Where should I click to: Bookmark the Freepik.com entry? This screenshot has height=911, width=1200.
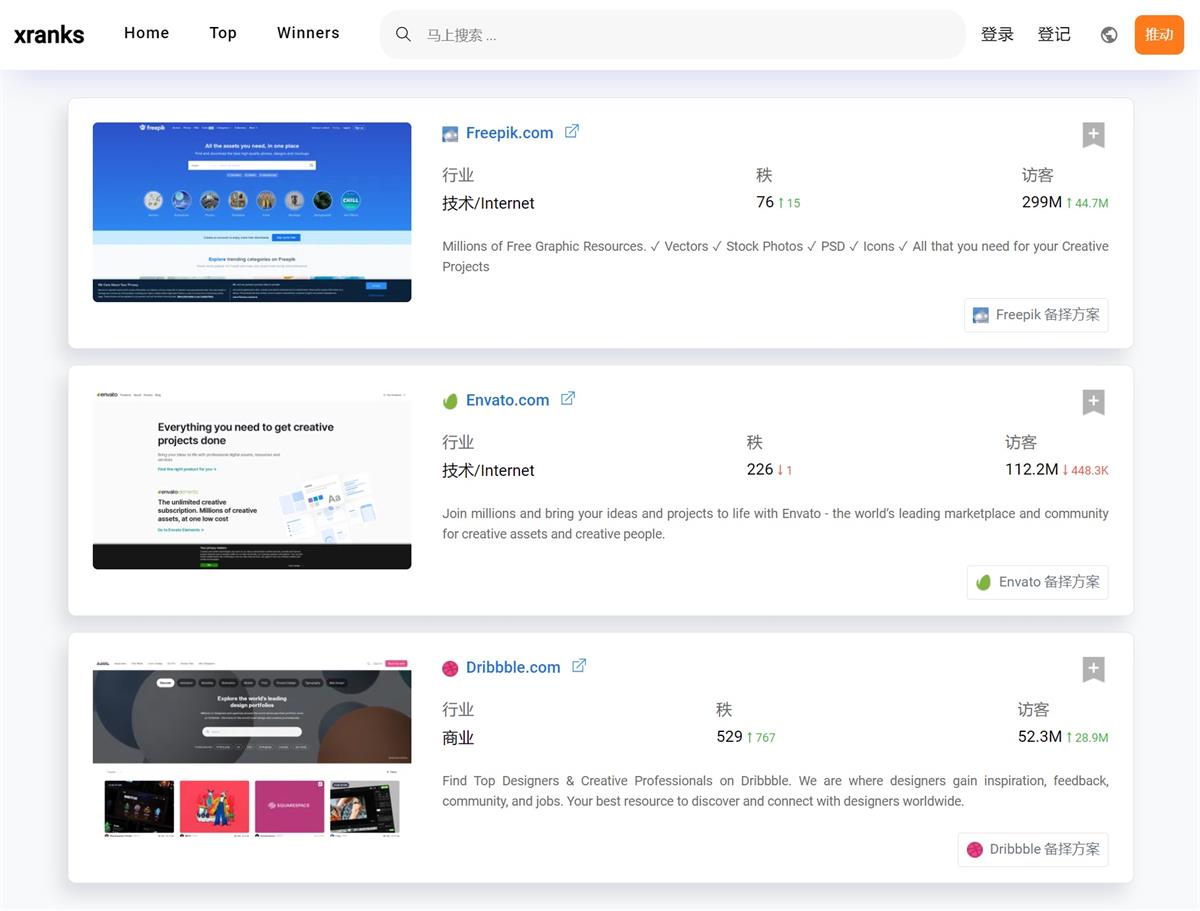(x=1093, y=134)
